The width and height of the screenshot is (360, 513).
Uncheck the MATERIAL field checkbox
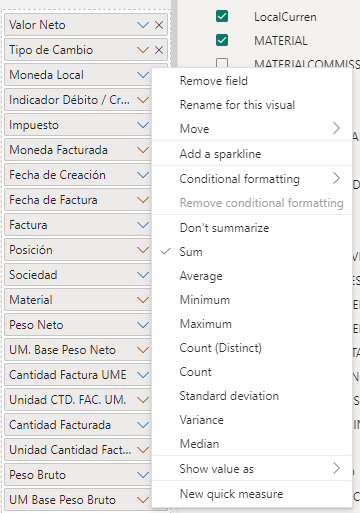click(222, 40)
